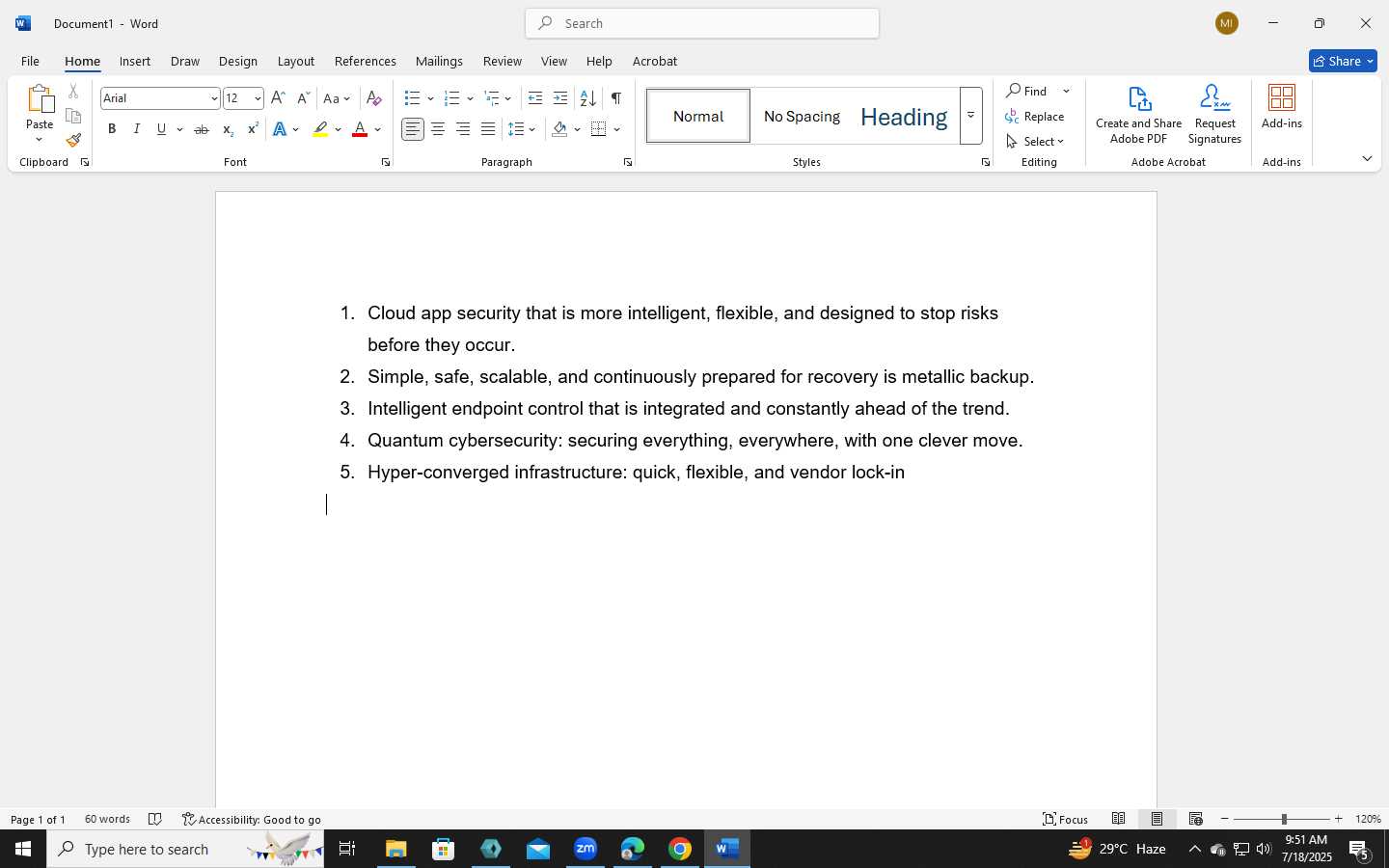Click the Search box in title bar
The width and height of the screenshot is (1389, 868).
(702, 23)
